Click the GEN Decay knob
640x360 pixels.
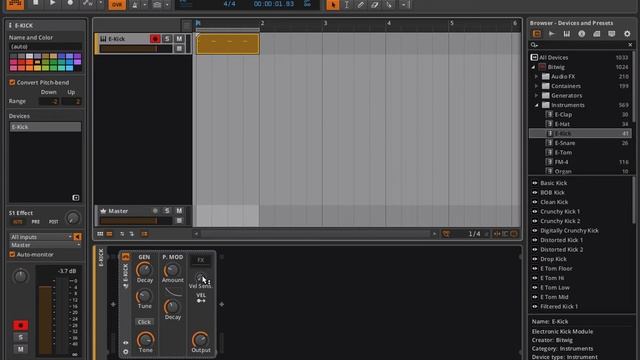coord(144,270)
